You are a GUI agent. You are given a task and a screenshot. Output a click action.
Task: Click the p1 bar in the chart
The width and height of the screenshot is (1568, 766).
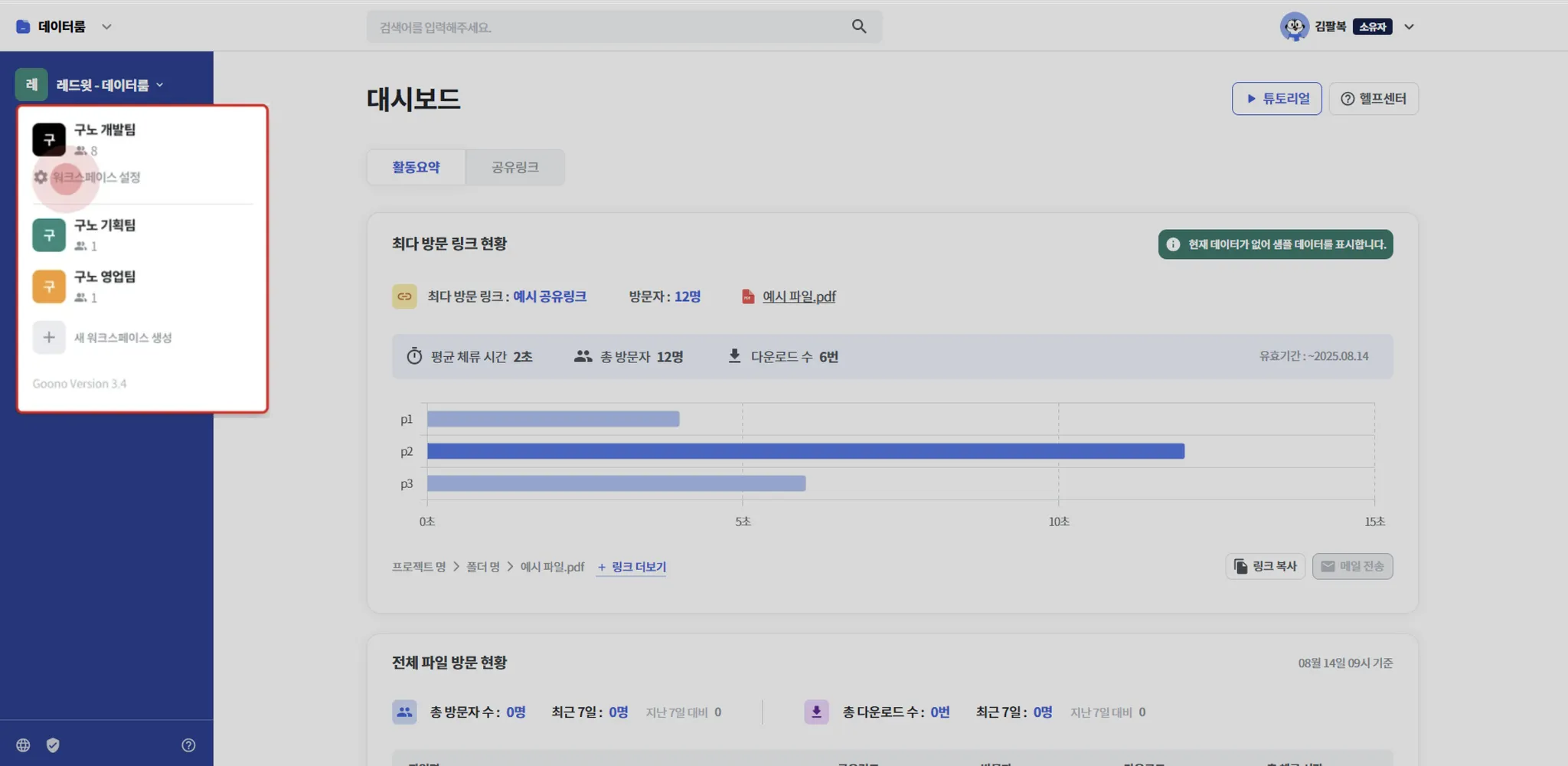(x=554, y=419)
